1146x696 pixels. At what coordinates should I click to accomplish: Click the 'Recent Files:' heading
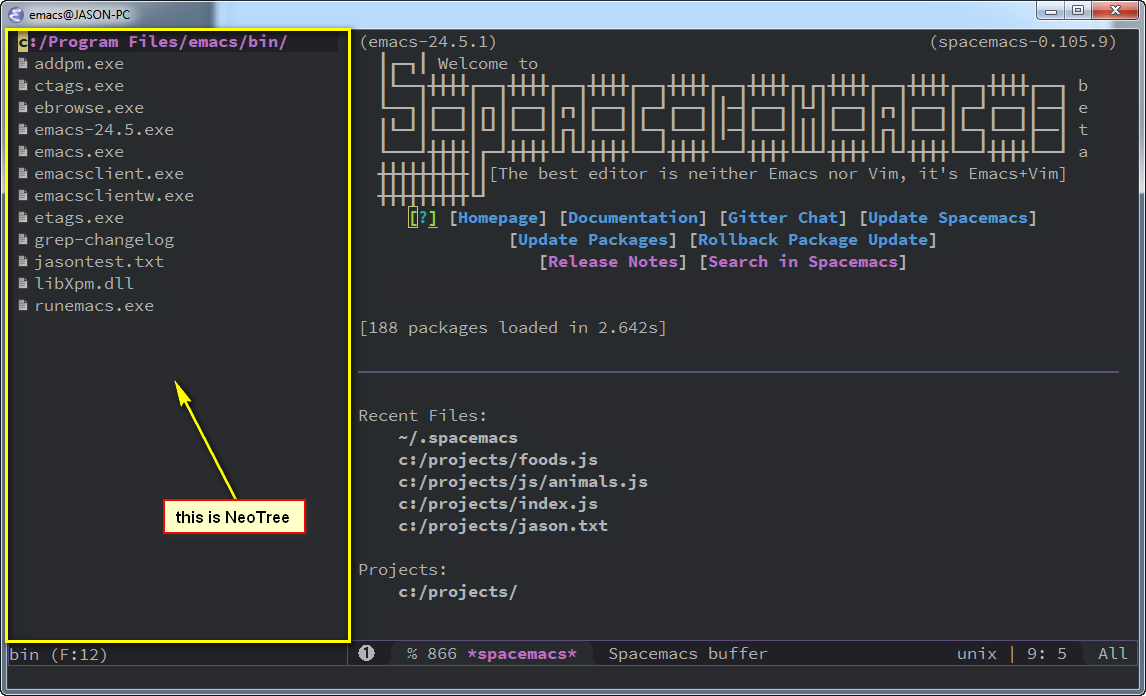[422, 415]
